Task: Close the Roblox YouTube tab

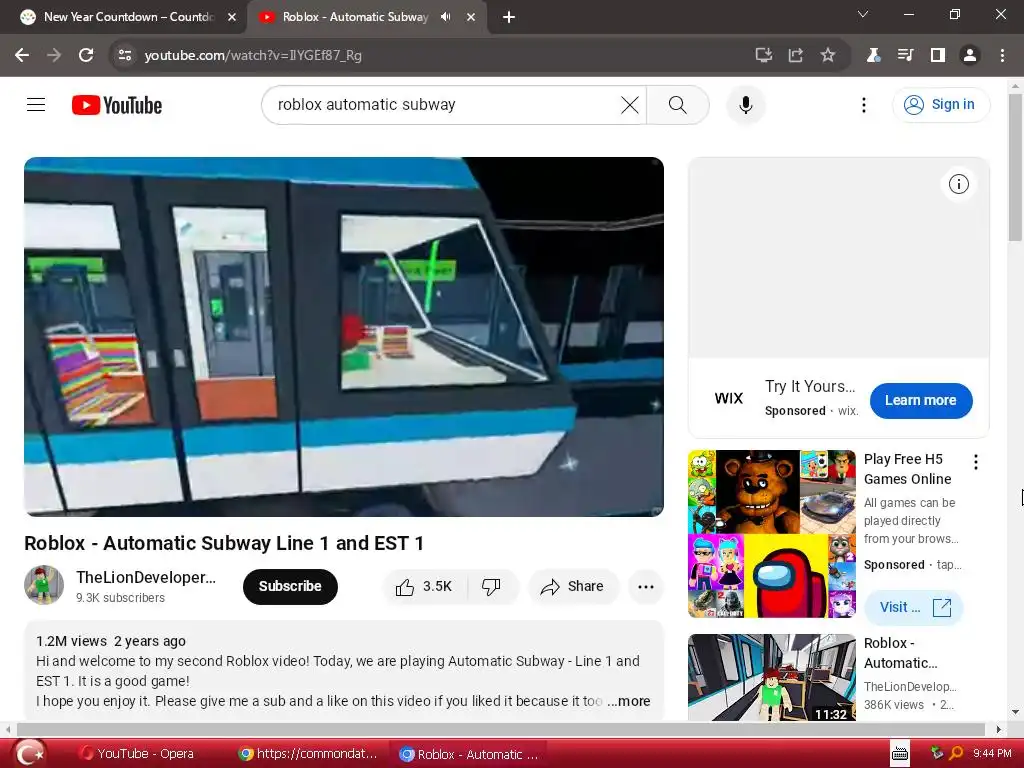Action: click(471, 17)
